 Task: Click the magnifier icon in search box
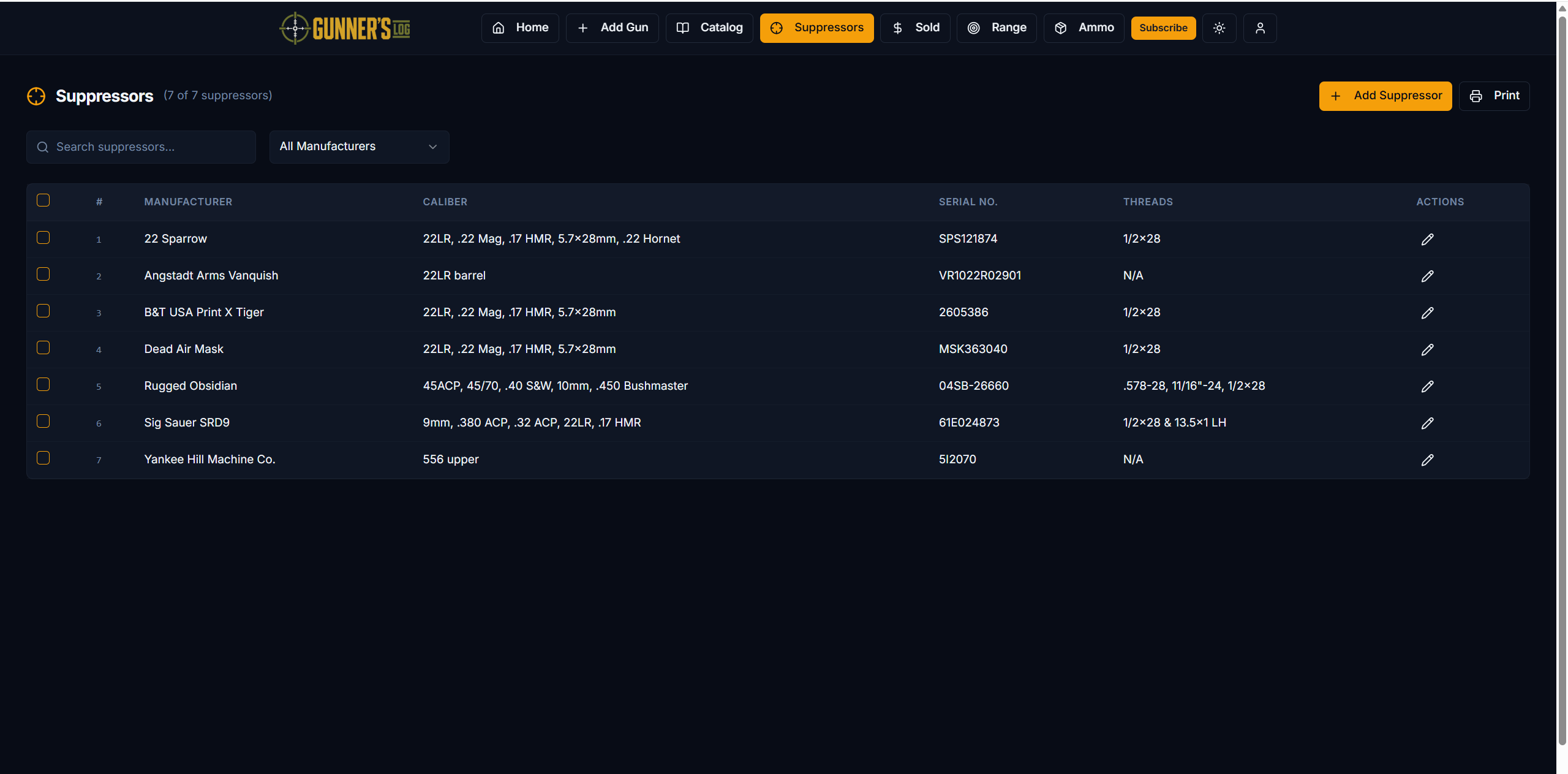42,147
